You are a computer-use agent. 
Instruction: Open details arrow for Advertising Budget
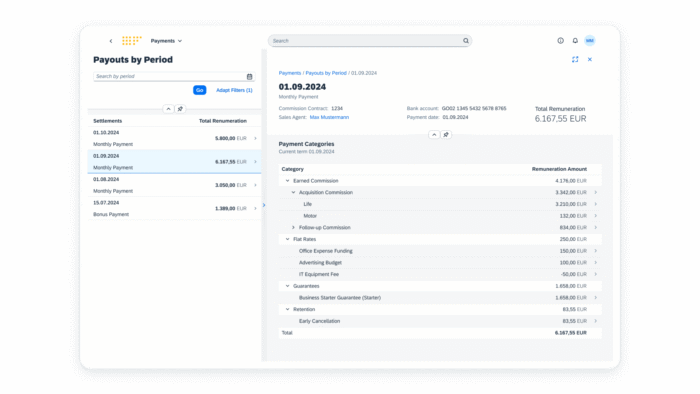[x=596, y=262]
